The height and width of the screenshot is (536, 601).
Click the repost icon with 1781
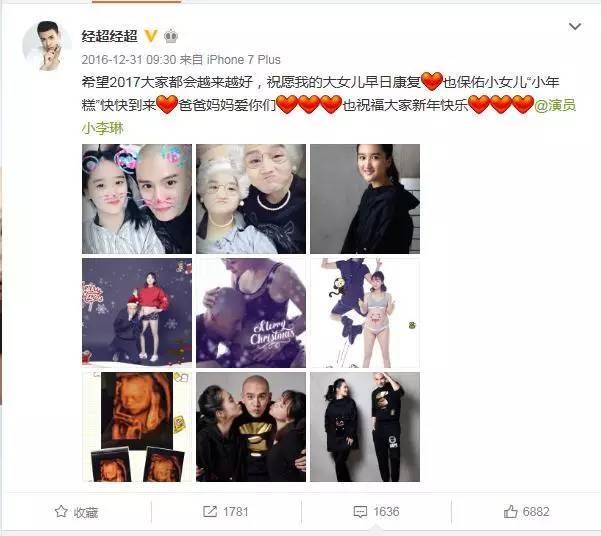coord(226,512)
